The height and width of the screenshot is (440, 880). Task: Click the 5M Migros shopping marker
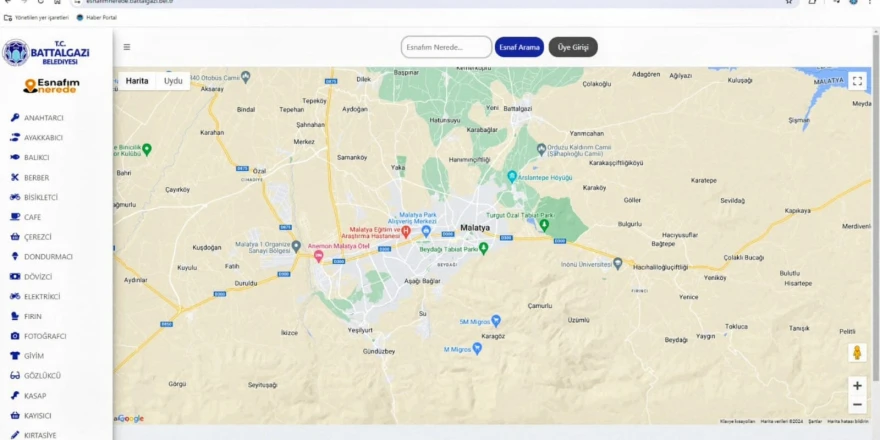[496, 321]
